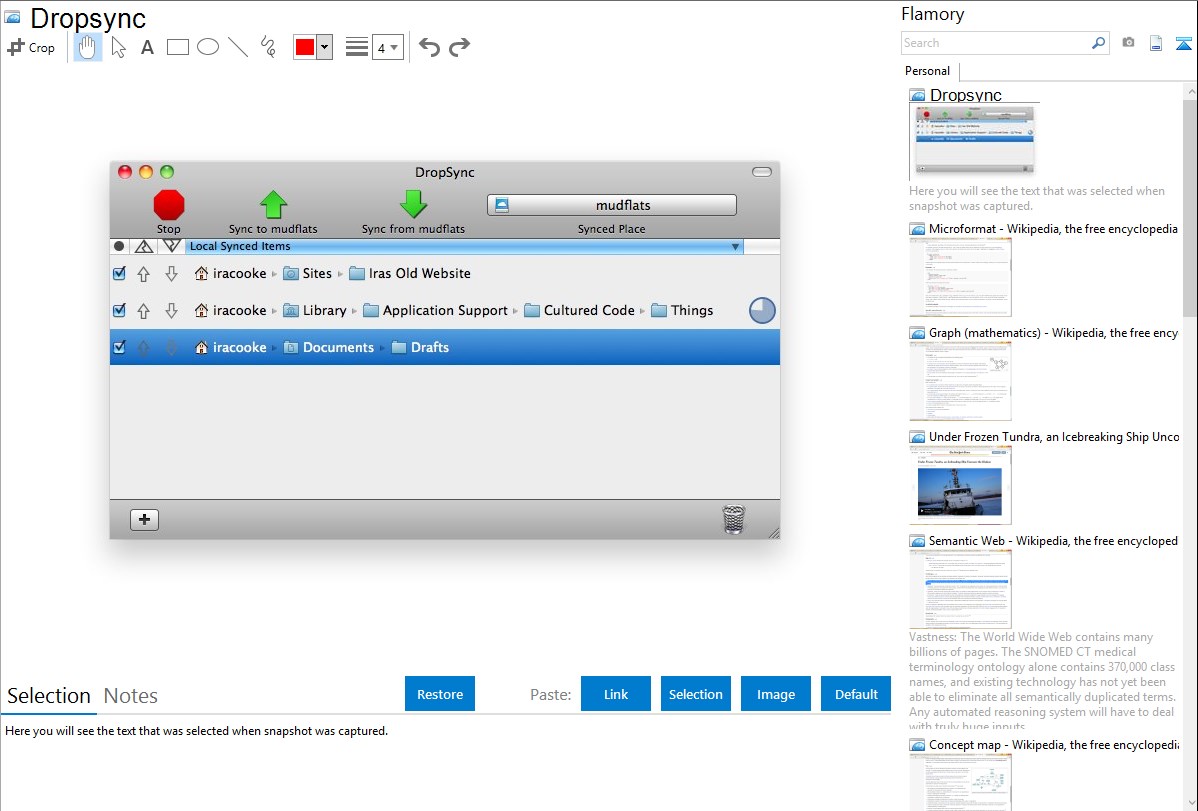Viewport: 1198px width, 811px height.
Task: Open the Dropsync snapshot thumbnail
Action: [974, 141]
